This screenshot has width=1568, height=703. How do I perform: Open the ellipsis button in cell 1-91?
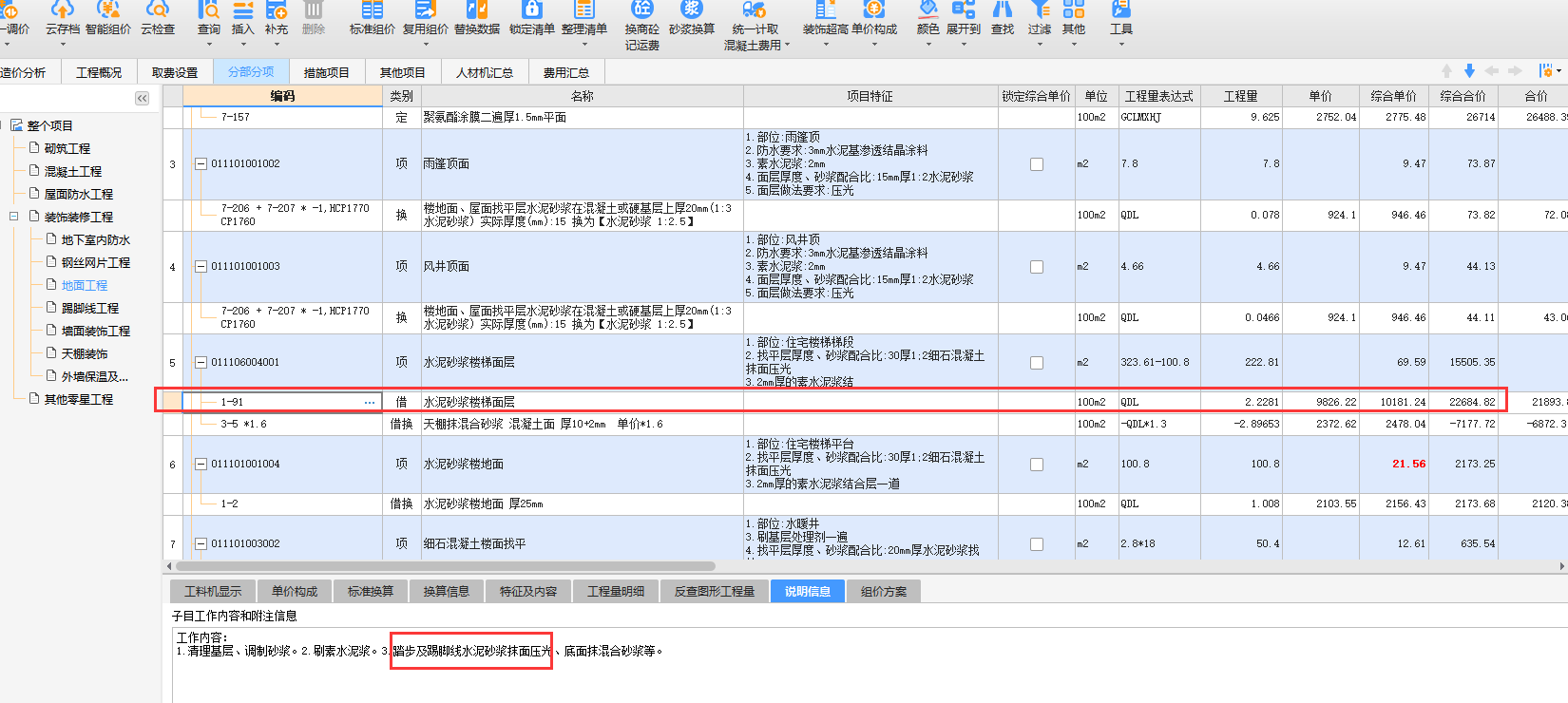coord(370,403)
